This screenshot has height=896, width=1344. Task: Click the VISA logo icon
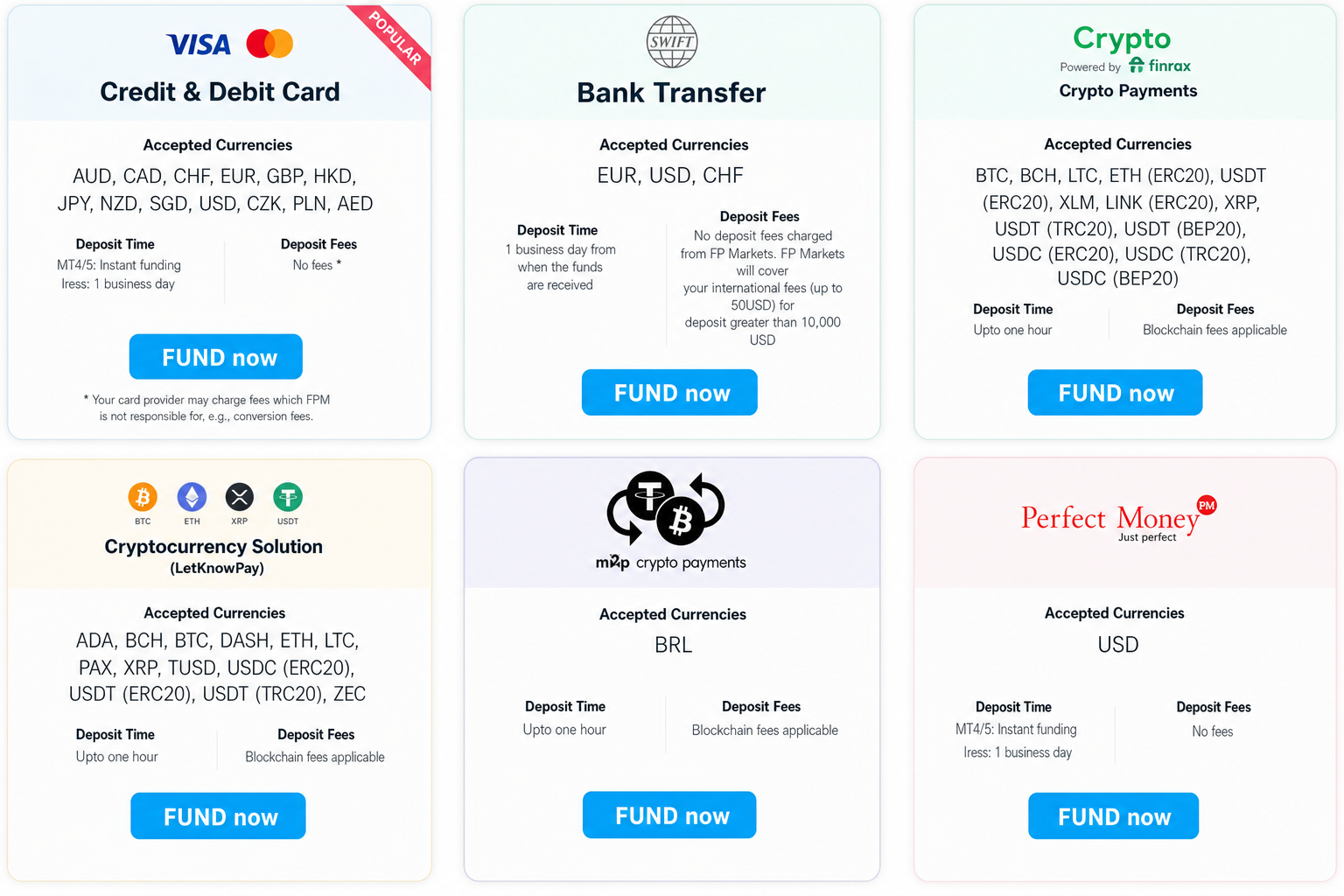pos(199,44)
